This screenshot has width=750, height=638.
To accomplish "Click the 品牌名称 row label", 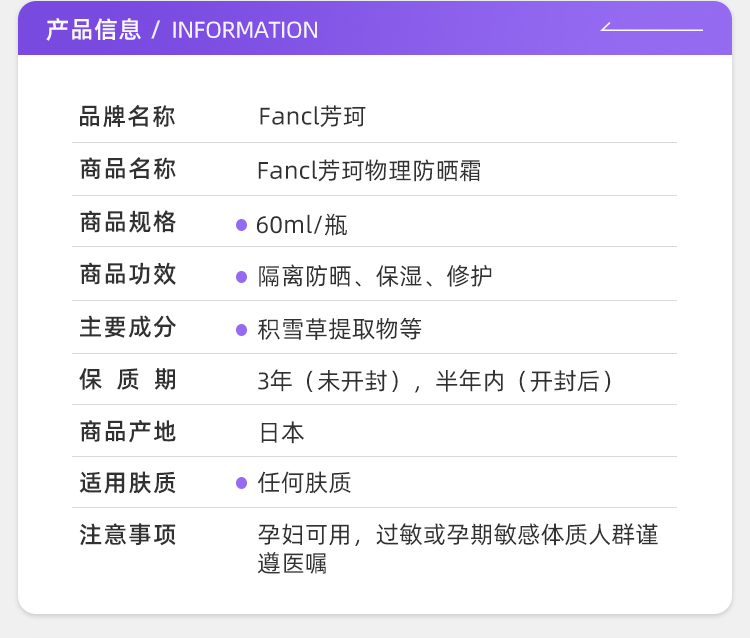I will (127, 117).
